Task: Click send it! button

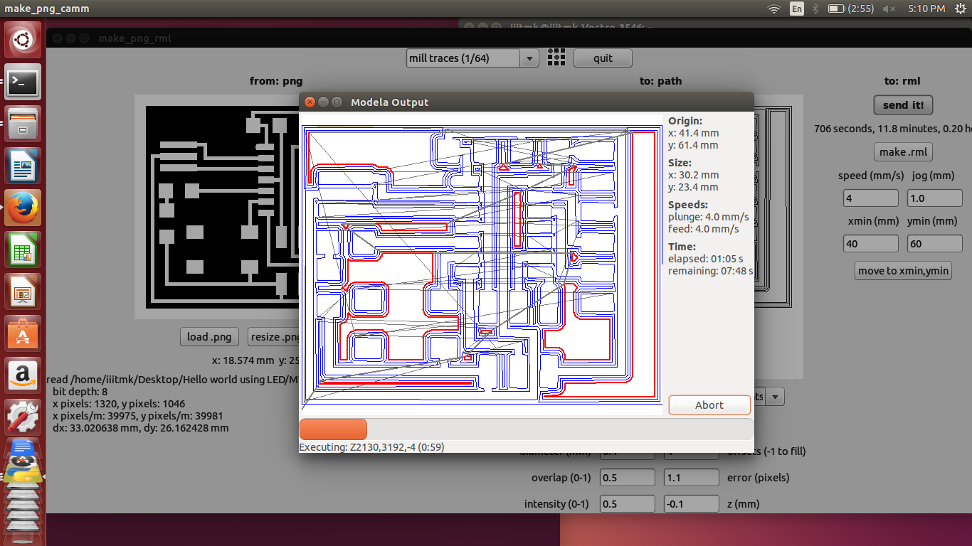Action: [903, 105]
